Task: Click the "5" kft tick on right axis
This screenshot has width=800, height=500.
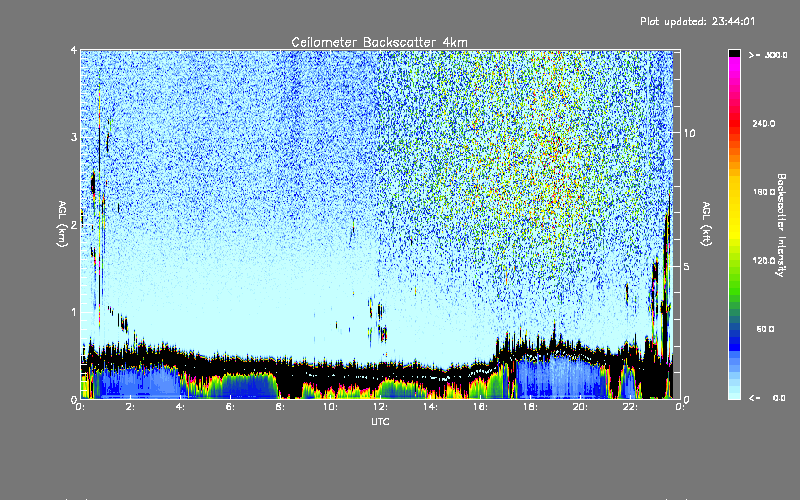Action: (687, 266)
